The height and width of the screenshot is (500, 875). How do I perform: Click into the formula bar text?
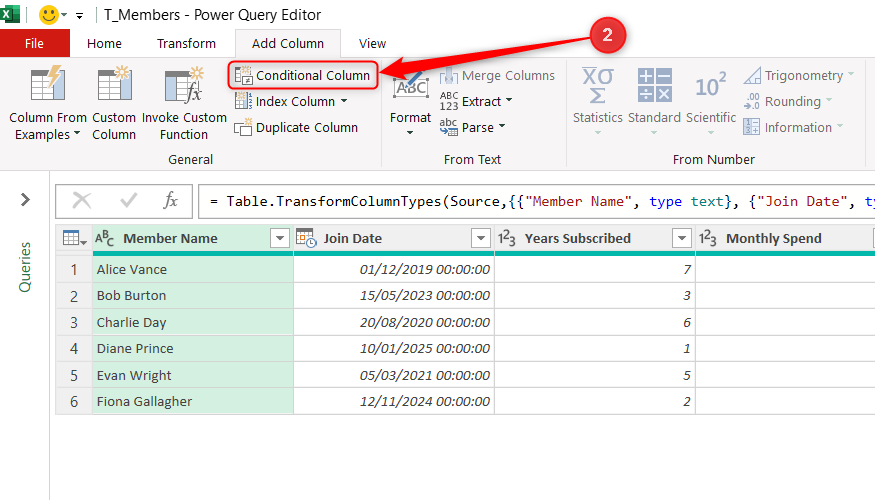pyautogui.click(x=536, y=201)
